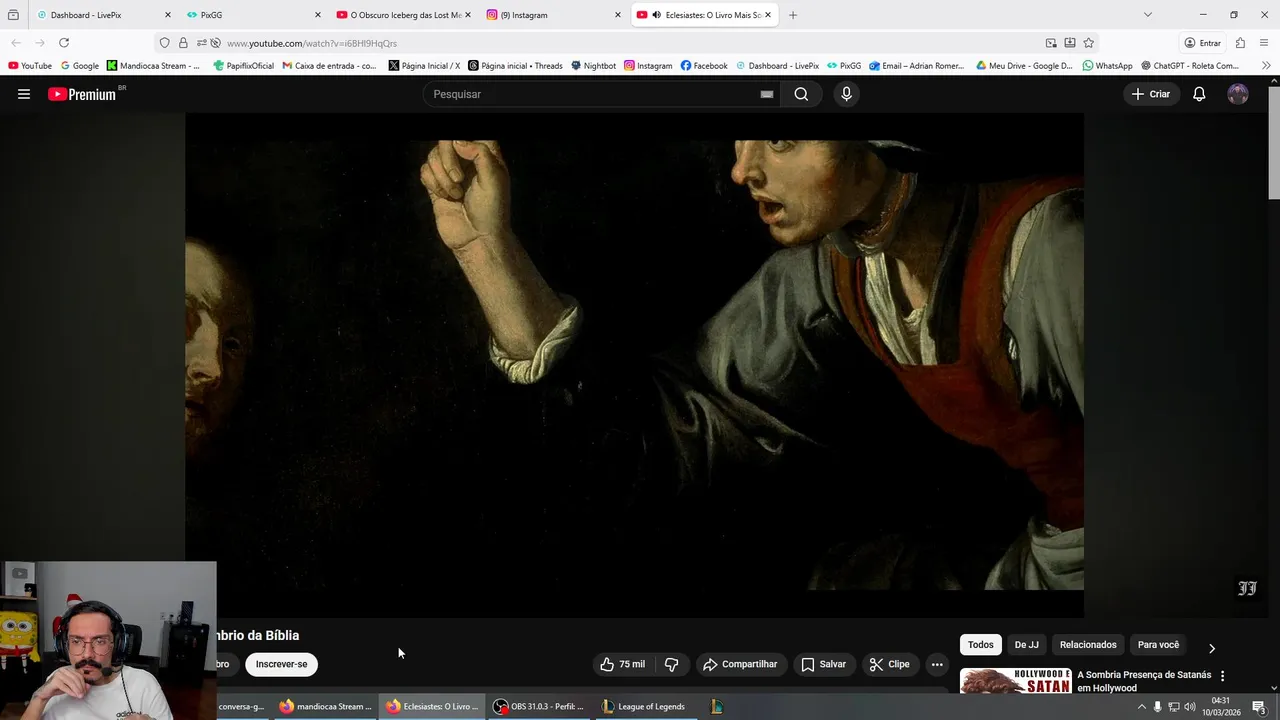Select the Relacionados filter chip
This screenshot has width=1280, height=720.
(1088, 645)
